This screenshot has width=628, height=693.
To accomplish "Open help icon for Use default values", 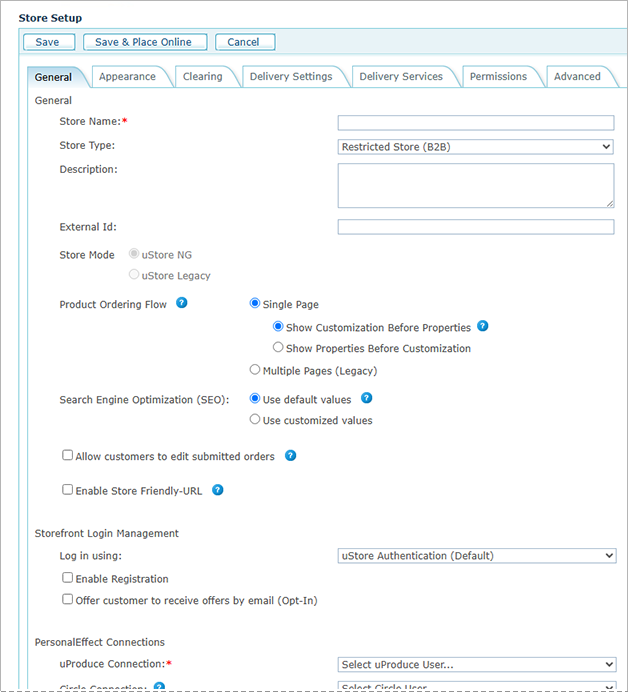I will pos(366,398).
